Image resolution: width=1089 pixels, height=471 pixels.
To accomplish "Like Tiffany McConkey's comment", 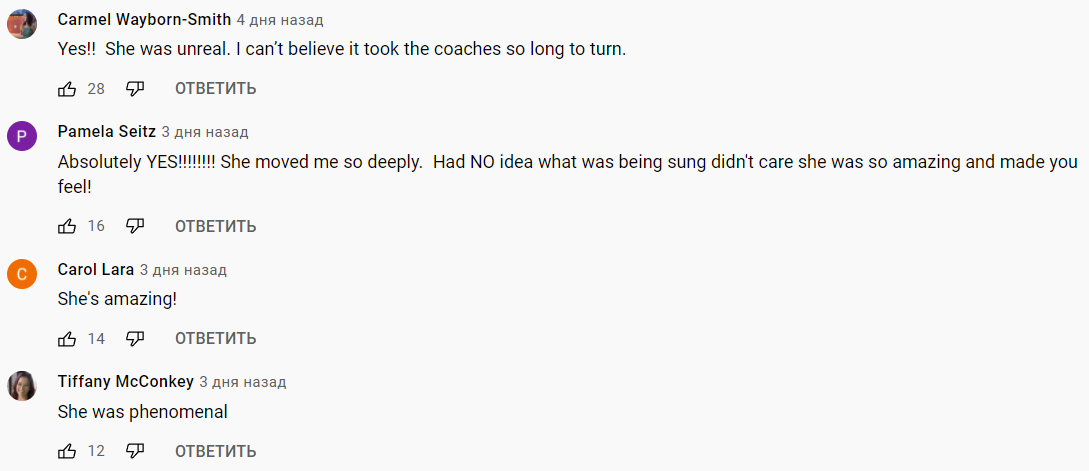I will pyautogui.click(x=67, y=451).
